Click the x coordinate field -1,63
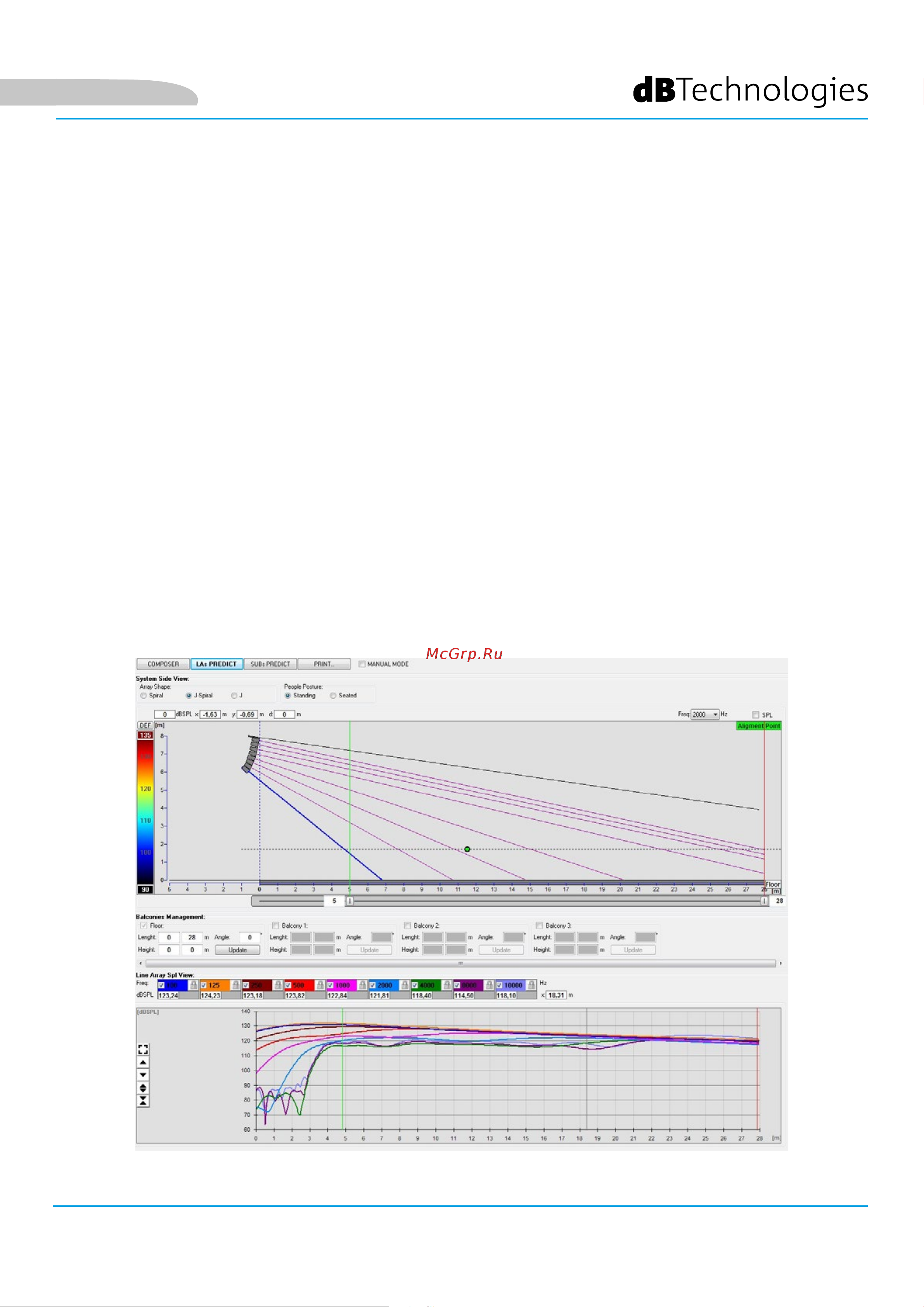Image resolution: width=924 pixels, height=1307 pixels. point(210,715)
